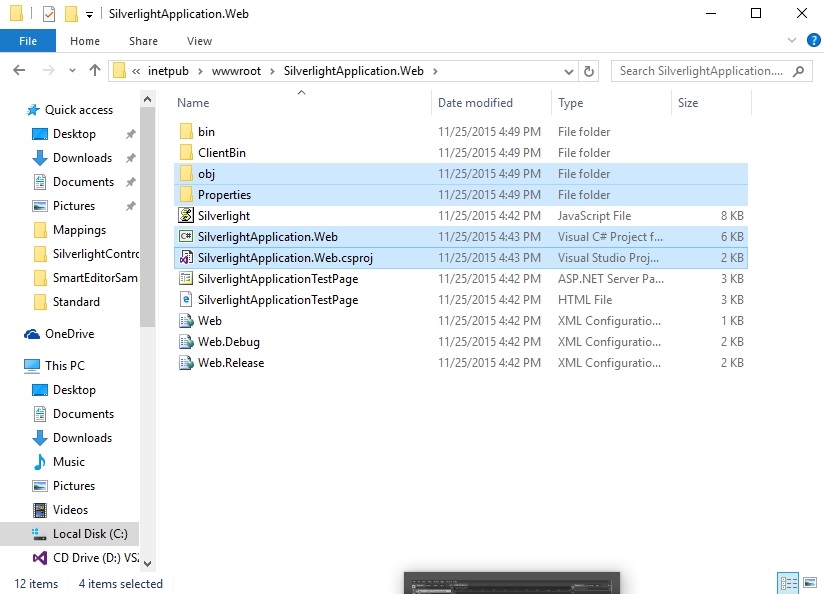Open the File menu tab

tap(28, 41)
